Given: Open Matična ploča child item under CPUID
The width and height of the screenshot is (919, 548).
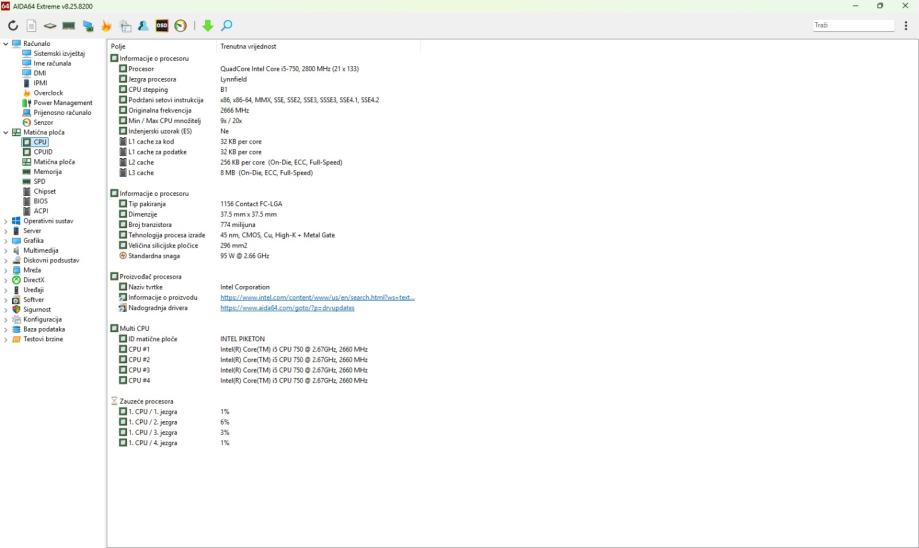Looking at the screenshot, I should tap(49, 162).
